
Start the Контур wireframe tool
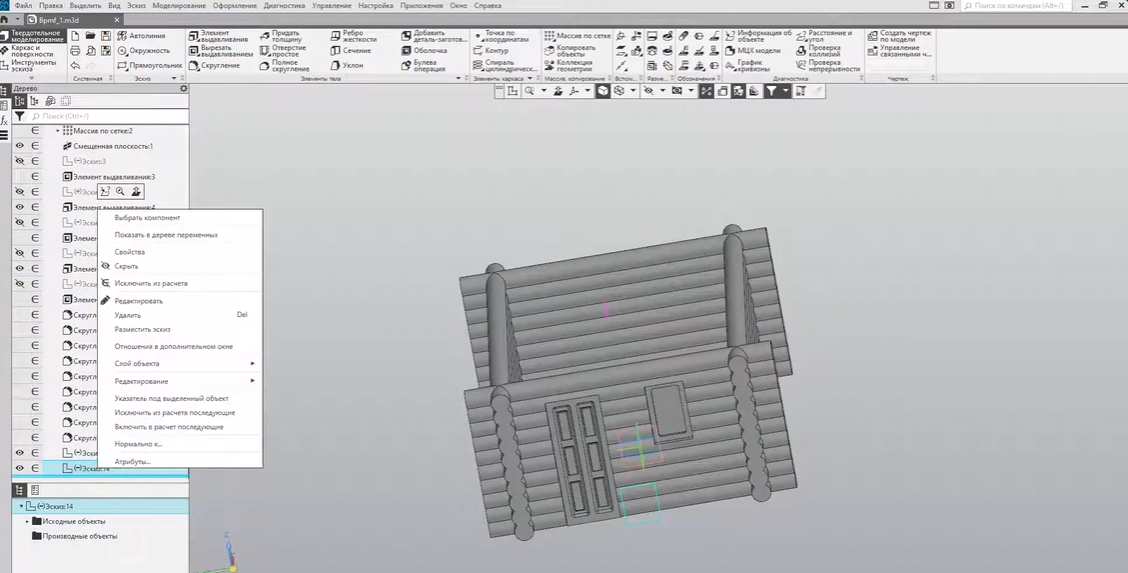pyautogui.click(x=491, y=50)
